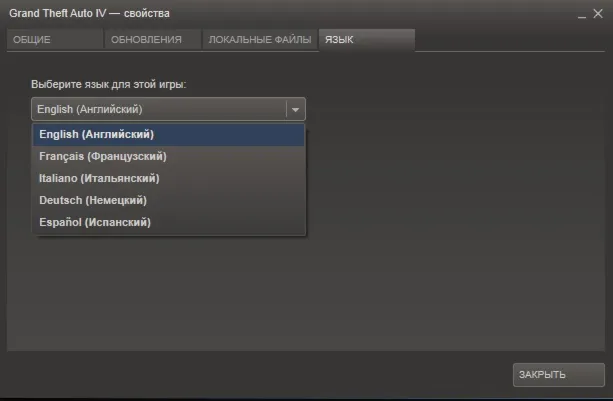Select Español (Испанский) option

[x=168, y=222]
